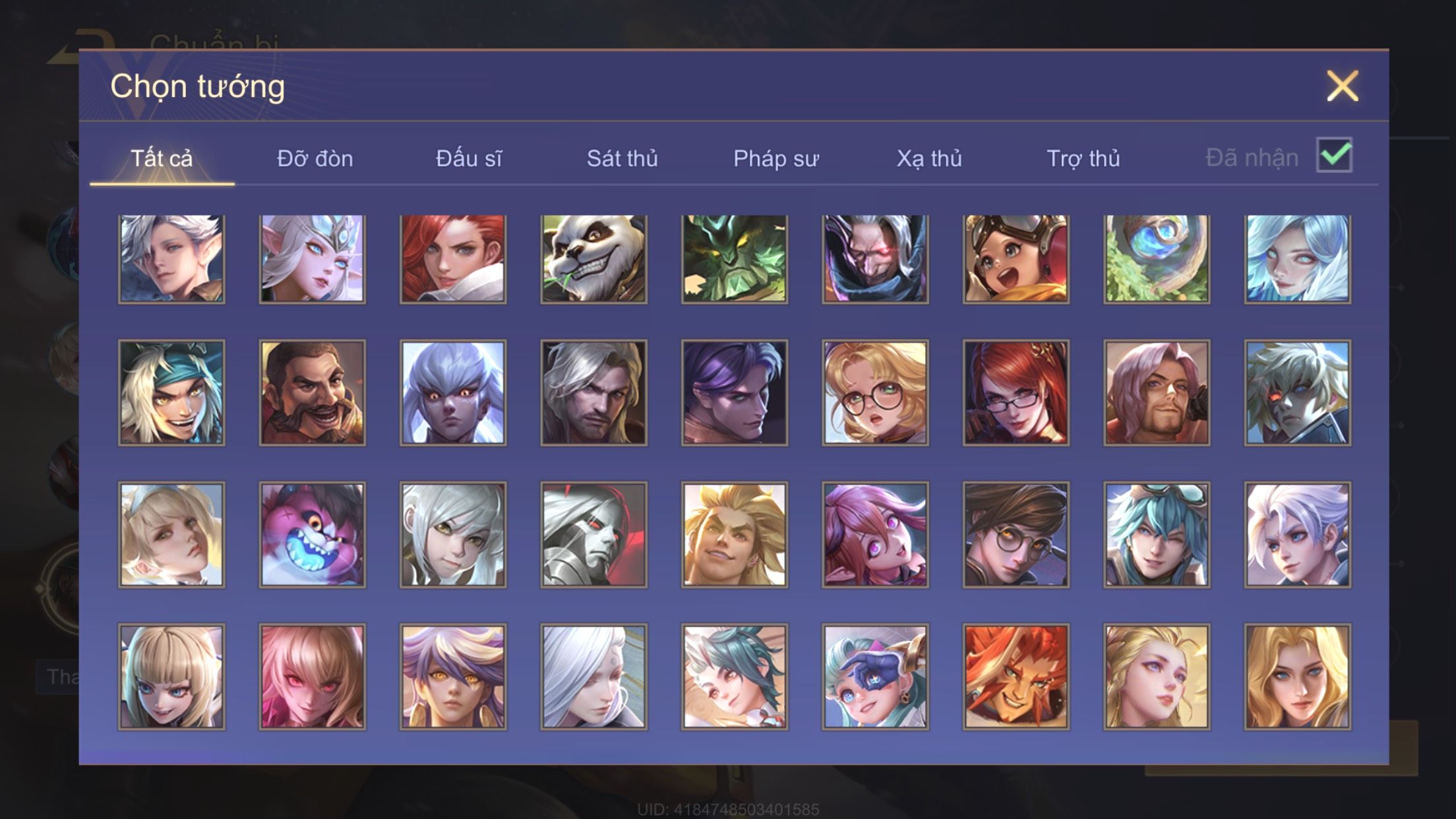Show the Pháp sư heroes tab
The width and height of the screenshot is (1456, 819).
pos(776,158)
